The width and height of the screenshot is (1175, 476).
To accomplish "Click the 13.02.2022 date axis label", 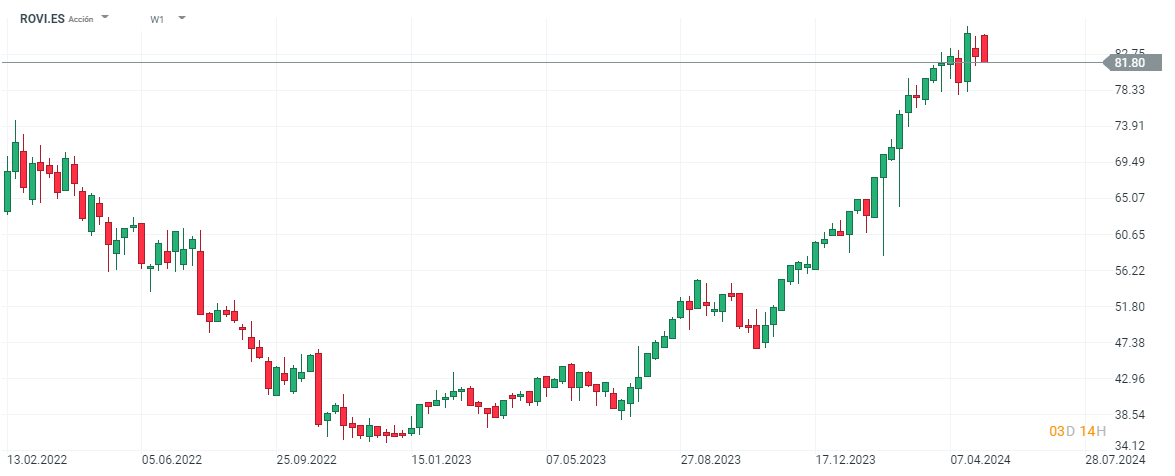I will 38,460.
